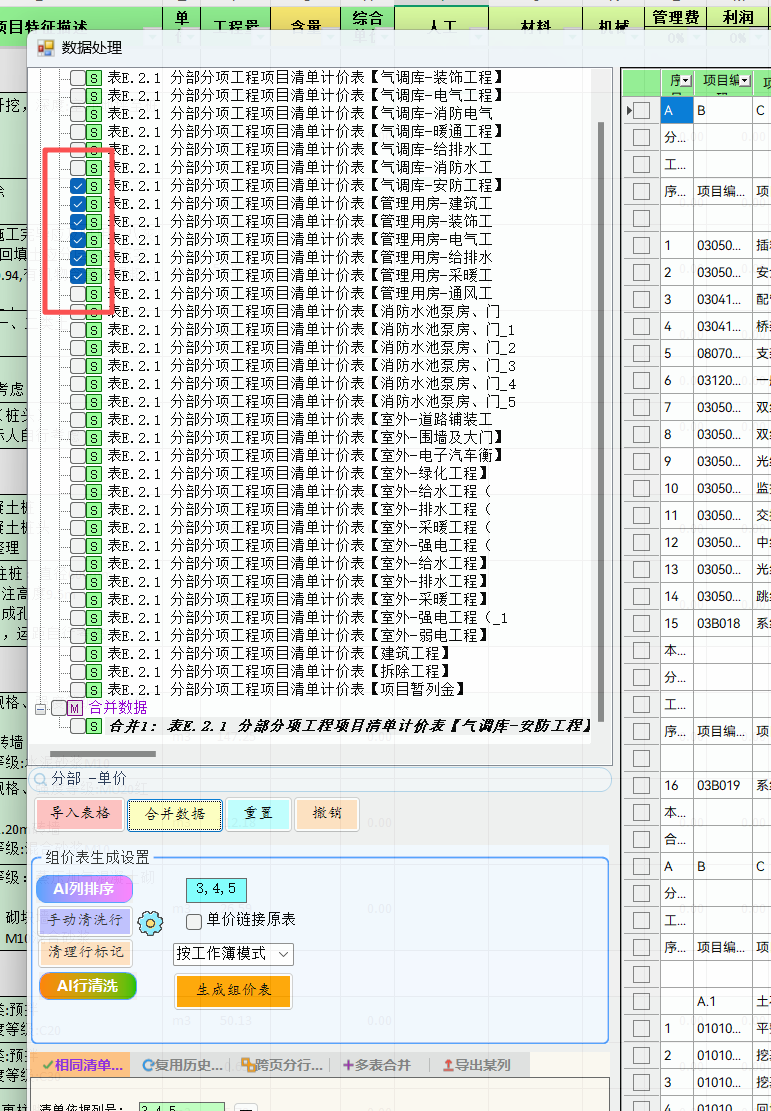Click the S sheet icon for 消防水池泵房、门_5
Viewport: 771px width, 1111px height.
(x=94, y=402)
